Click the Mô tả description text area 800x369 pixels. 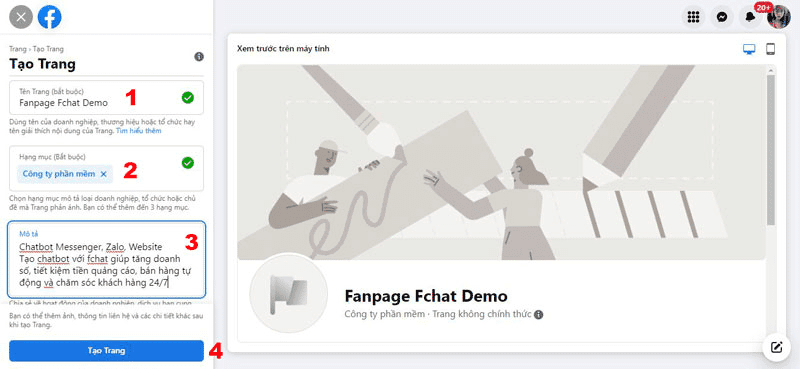pos(106,259)
